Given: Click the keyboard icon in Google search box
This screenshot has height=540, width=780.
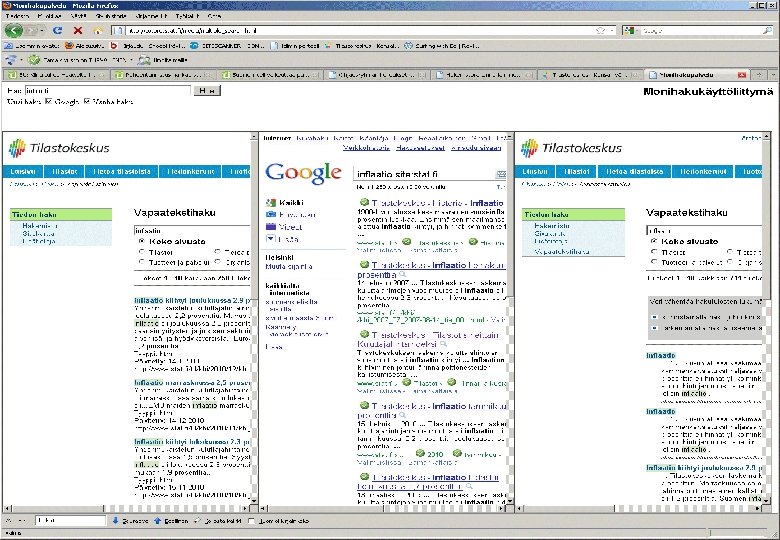Looking at the screenshot, I should [x=500, y=174].
